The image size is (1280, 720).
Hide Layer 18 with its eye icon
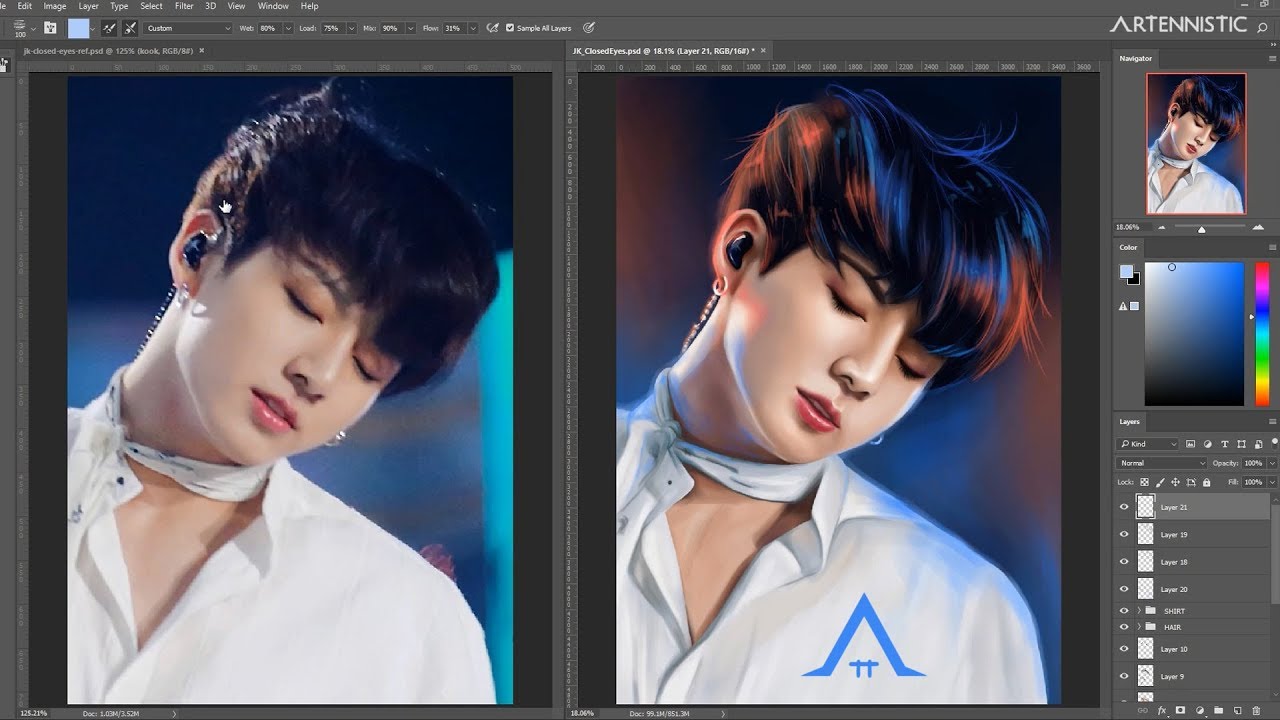[x=1124, y=562]
